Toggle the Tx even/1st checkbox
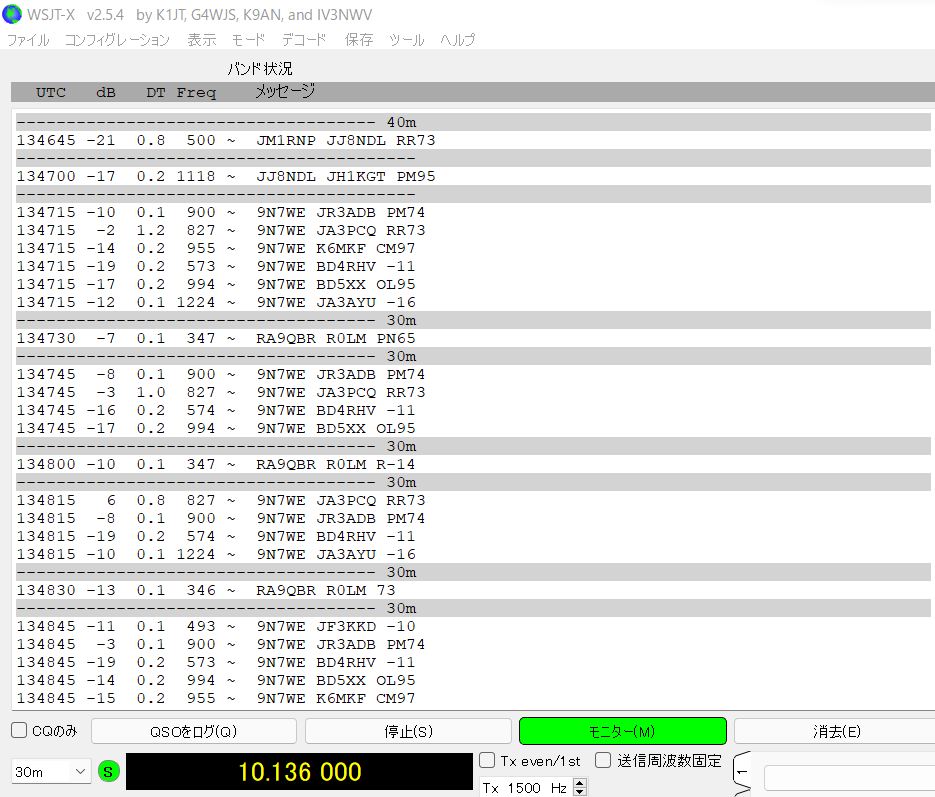Image resolution: width=935 pixels, height=797 pixels. pos(487,761)
